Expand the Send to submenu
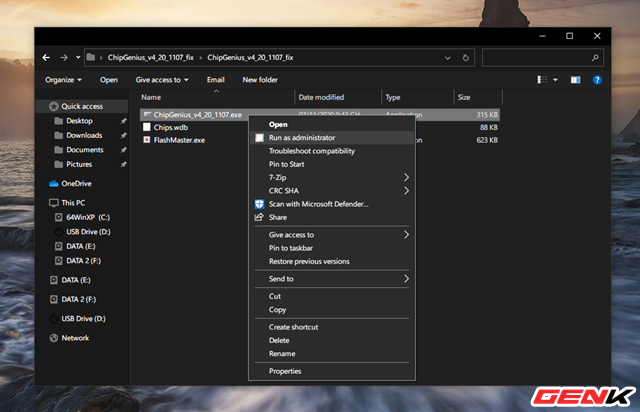This screenshot has width=640, height=412. [x=331, y=279]
